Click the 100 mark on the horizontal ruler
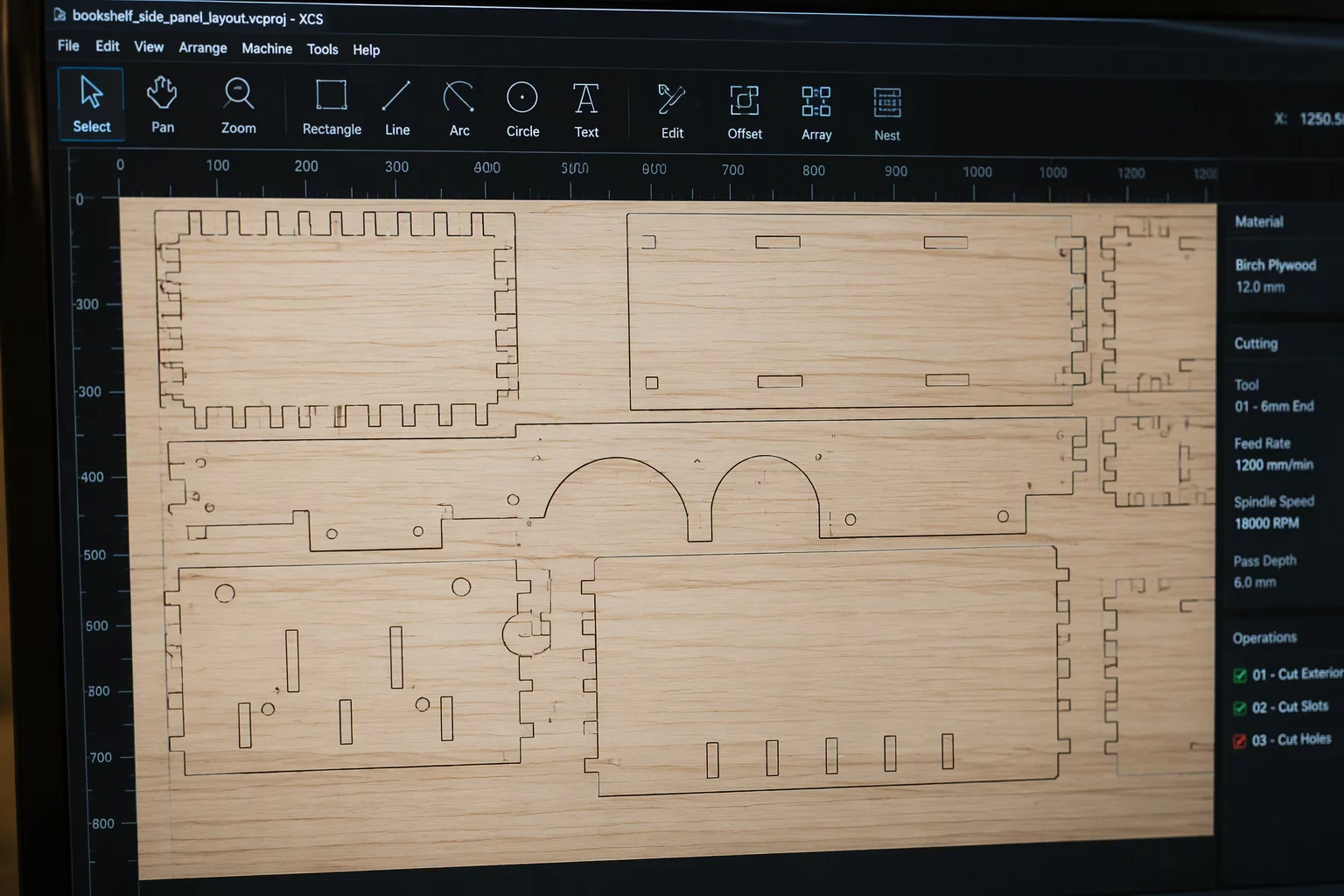This screenshot has width=1344, height=896. 217,165
